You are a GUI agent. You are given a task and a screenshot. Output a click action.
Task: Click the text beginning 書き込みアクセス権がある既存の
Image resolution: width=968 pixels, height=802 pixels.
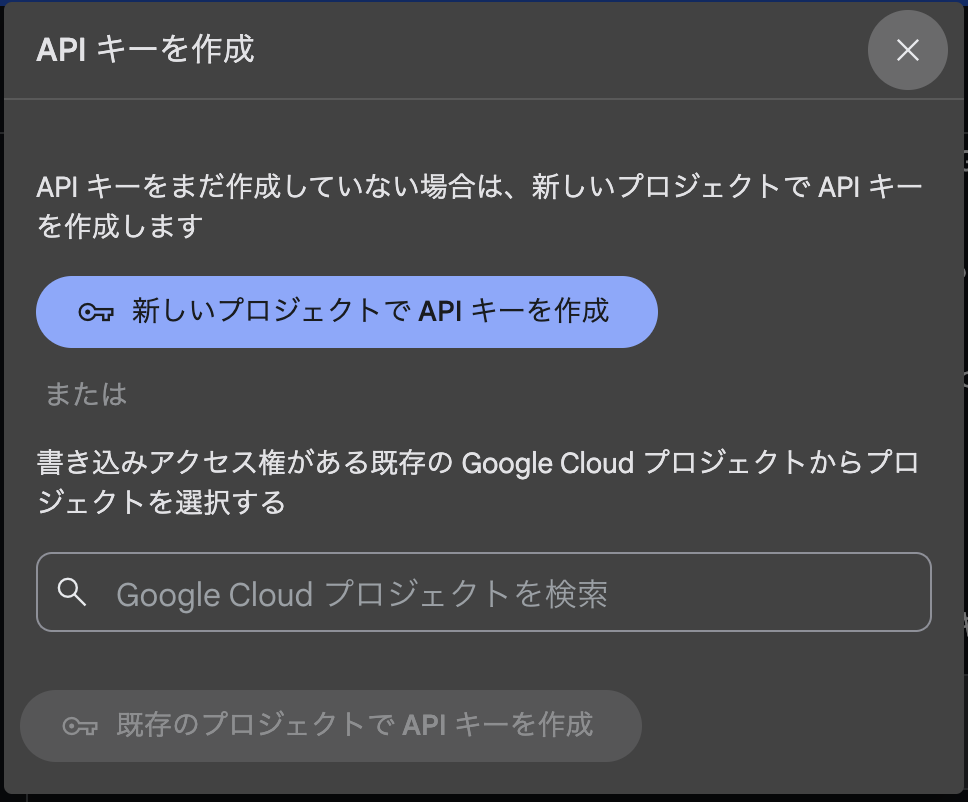pos(478,482)
